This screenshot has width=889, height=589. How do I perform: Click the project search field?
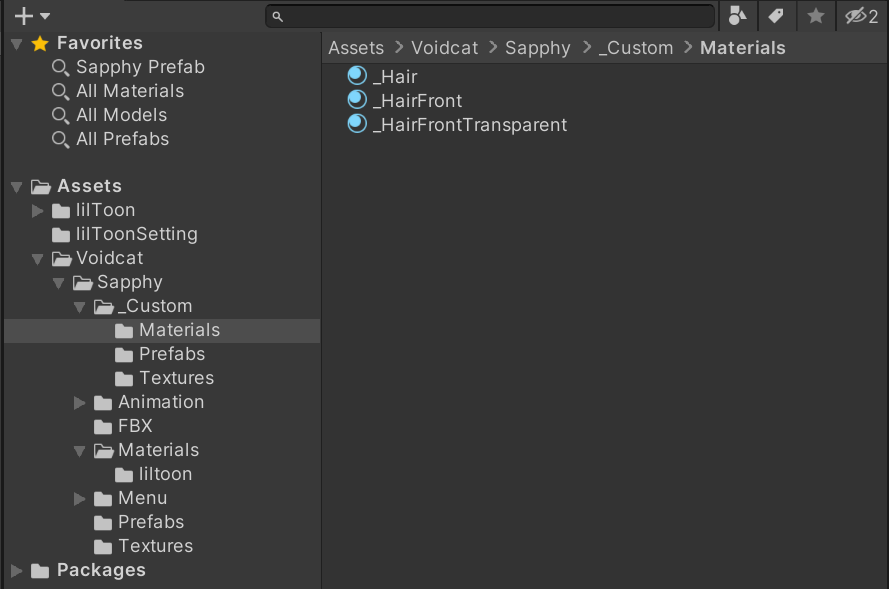pos(490,16)
